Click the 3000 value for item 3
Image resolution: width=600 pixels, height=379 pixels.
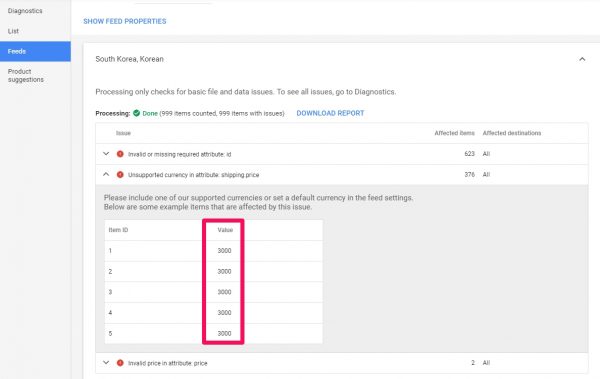click(224, 292)
